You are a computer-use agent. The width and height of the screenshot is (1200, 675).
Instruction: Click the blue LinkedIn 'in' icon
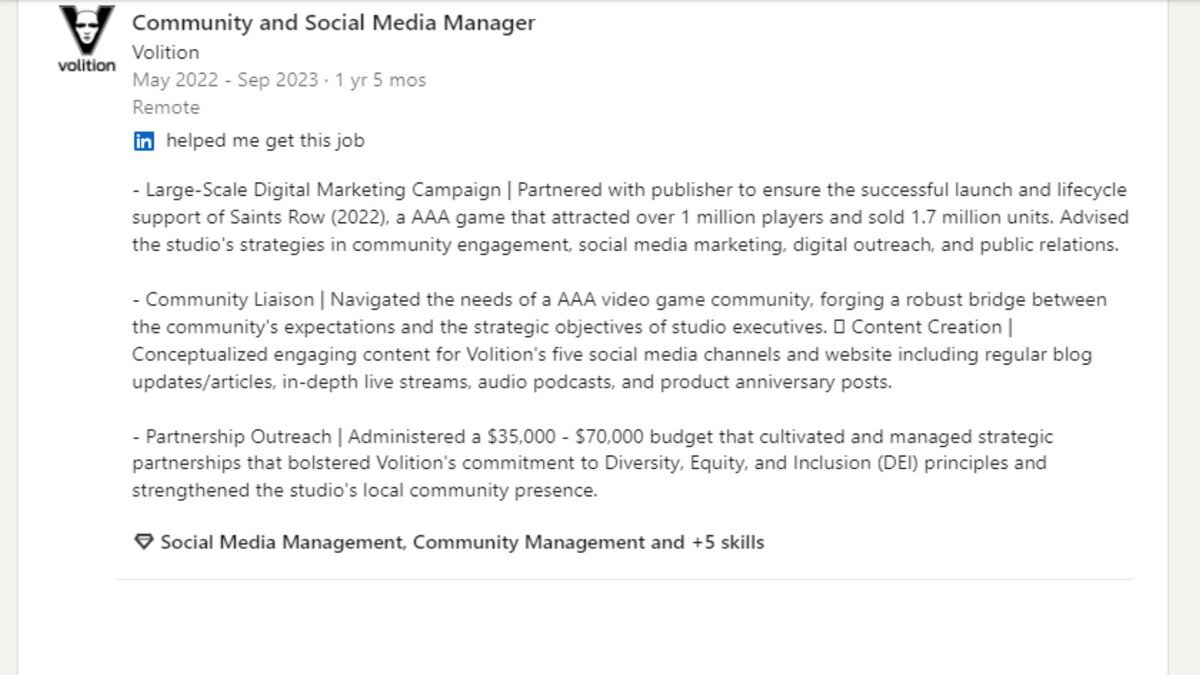144,141
